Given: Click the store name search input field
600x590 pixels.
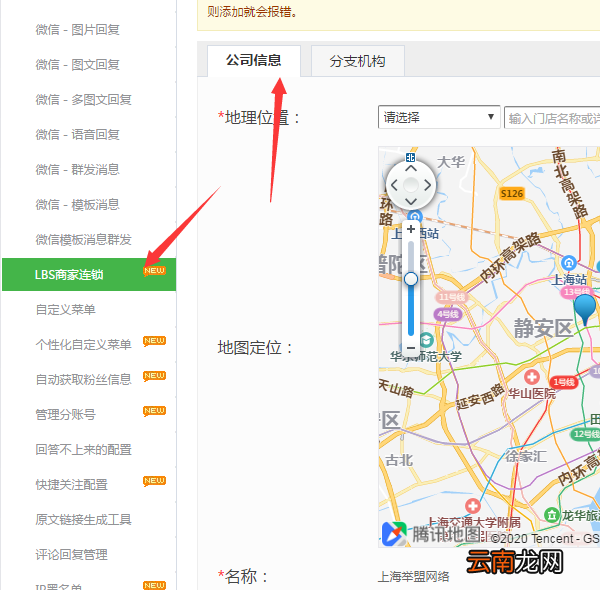Looking at the screenshot, I should 552,118.
